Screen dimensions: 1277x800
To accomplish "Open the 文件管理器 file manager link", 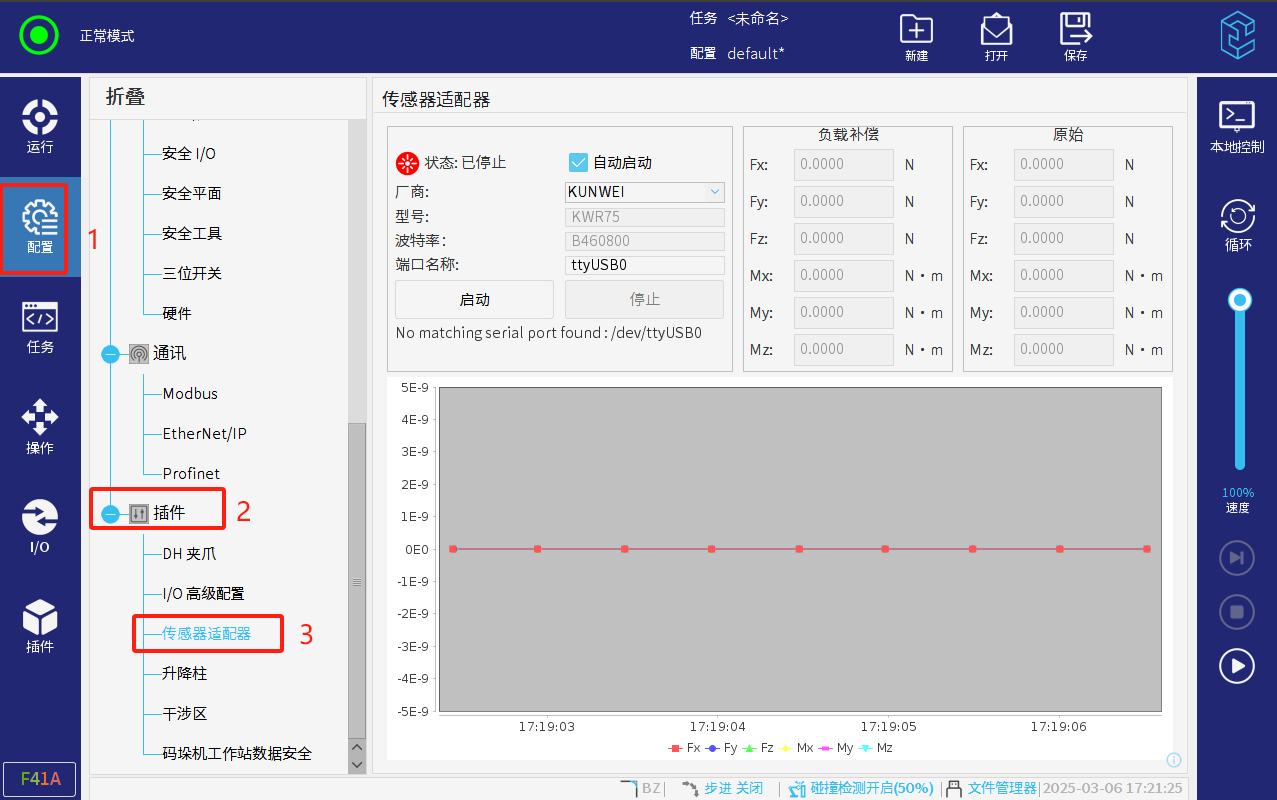I will coord(1001,788).
